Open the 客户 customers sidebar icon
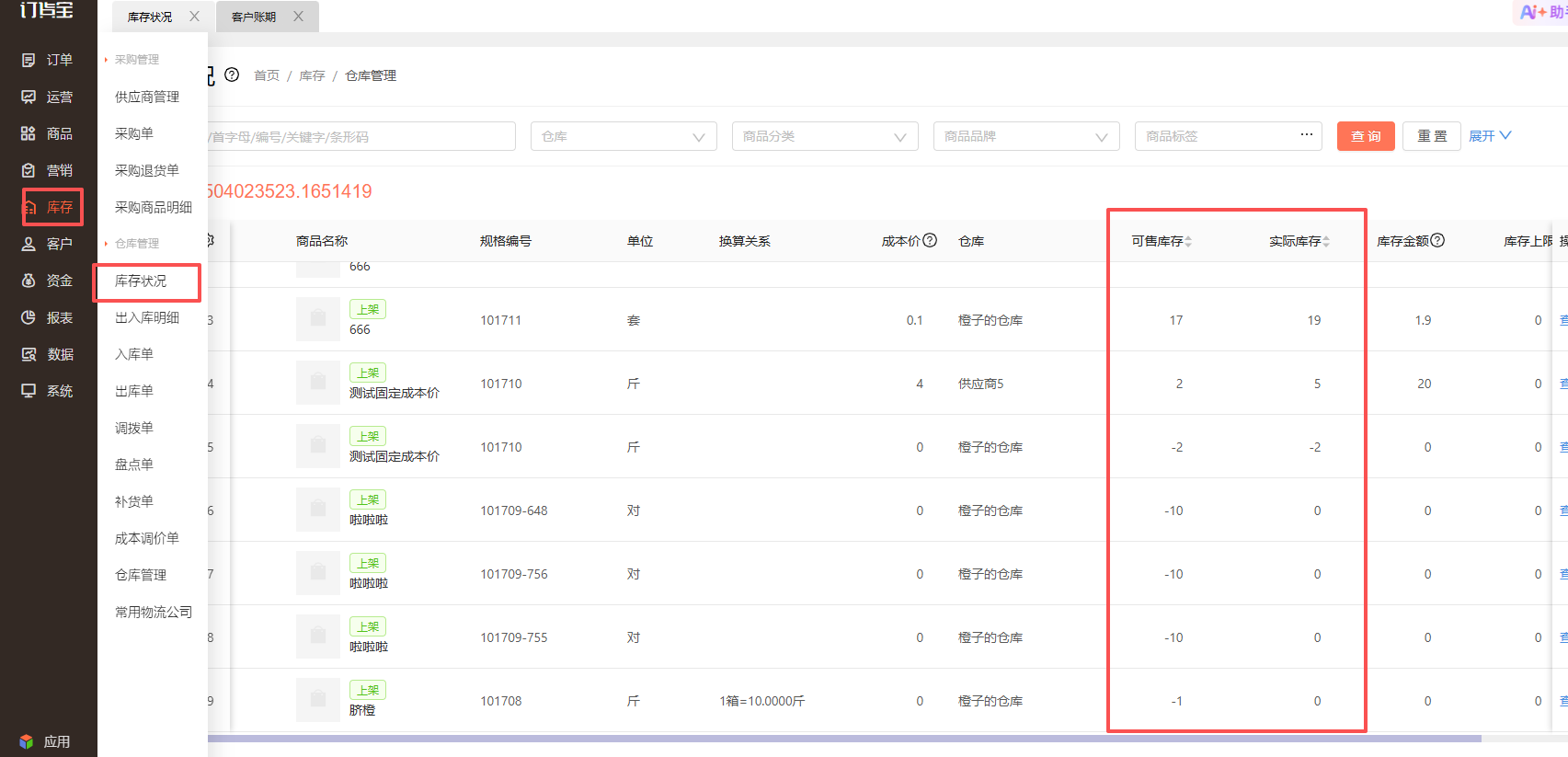 [29, 244]
